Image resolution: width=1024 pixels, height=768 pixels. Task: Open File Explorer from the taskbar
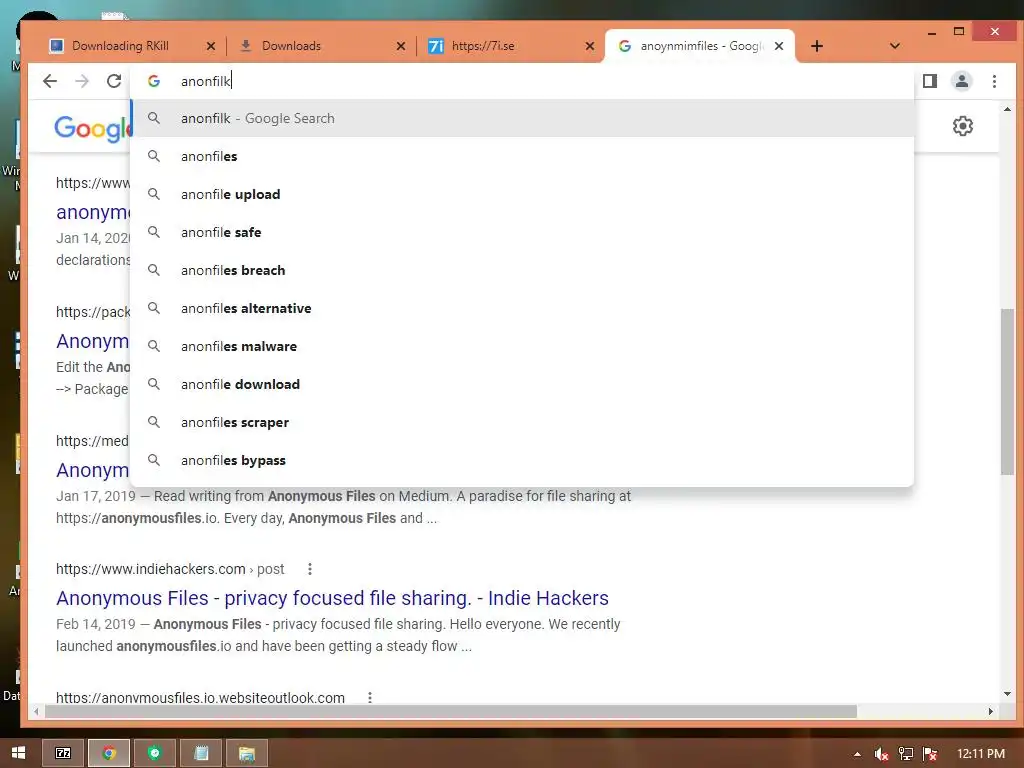[246, 753]
